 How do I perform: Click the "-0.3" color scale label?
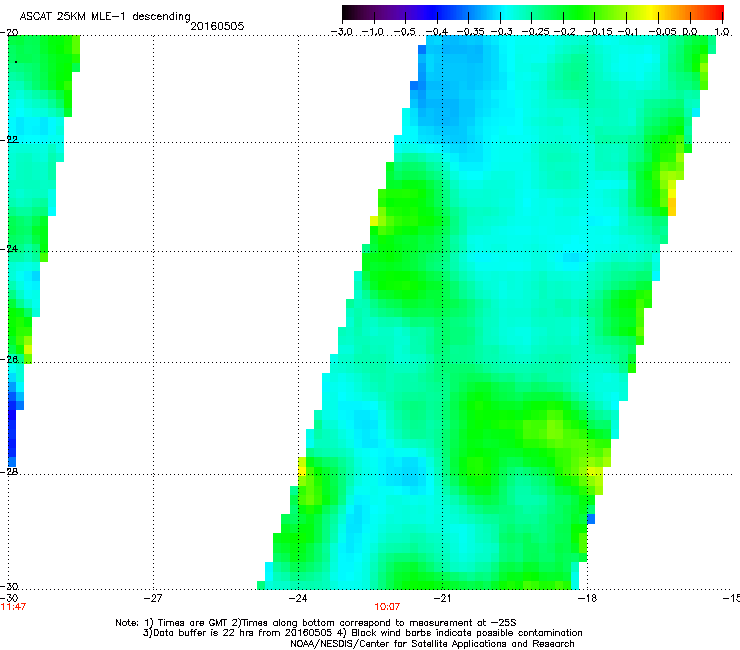pyautogui.click(x=501, y=32)
